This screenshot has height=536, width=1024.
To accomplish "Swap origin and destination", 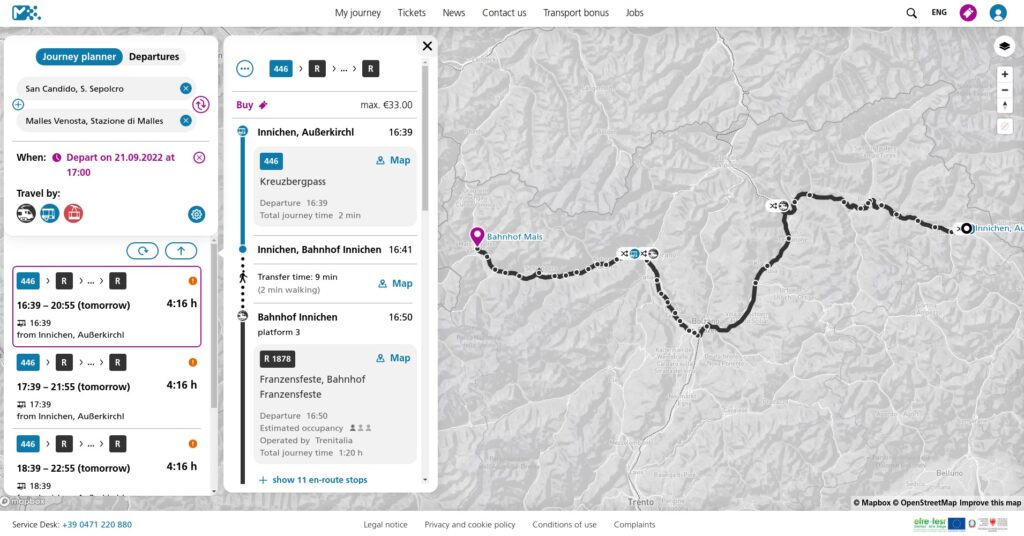I will coord(200,104).
